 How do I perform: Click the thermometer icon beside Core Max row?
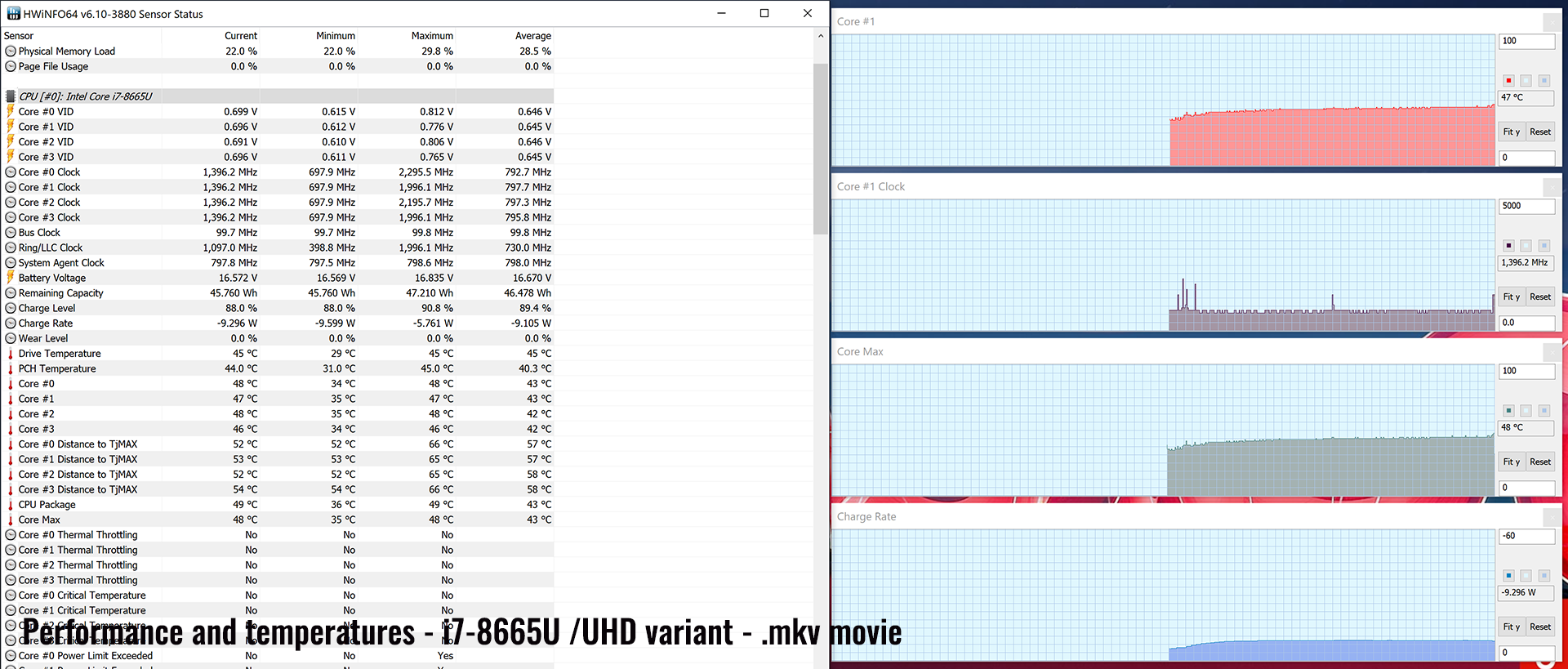click(11, 520)
